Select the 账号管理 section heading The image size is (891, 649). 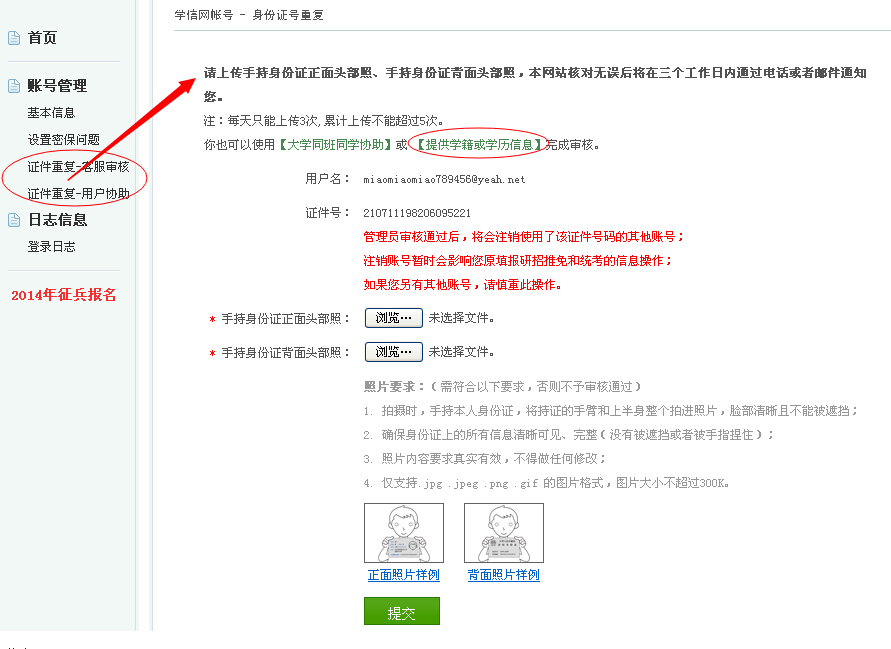[57, 86]
